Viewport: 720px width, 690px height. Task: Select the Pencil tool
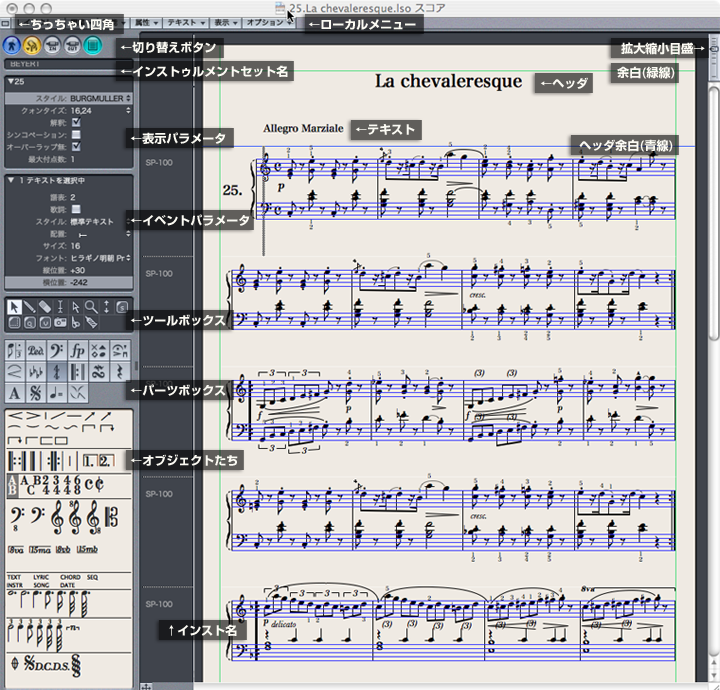point(29,307)
